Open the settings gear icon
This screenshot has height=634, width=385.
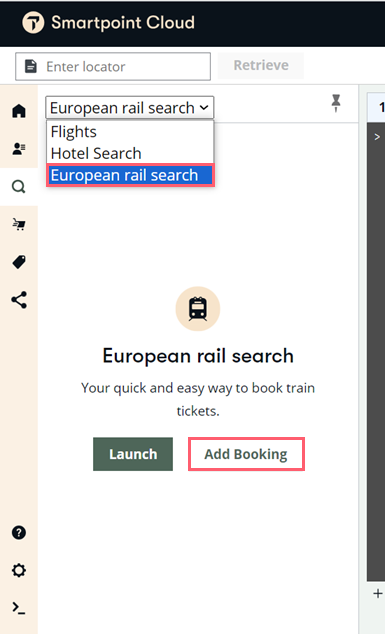click(19, 571)
